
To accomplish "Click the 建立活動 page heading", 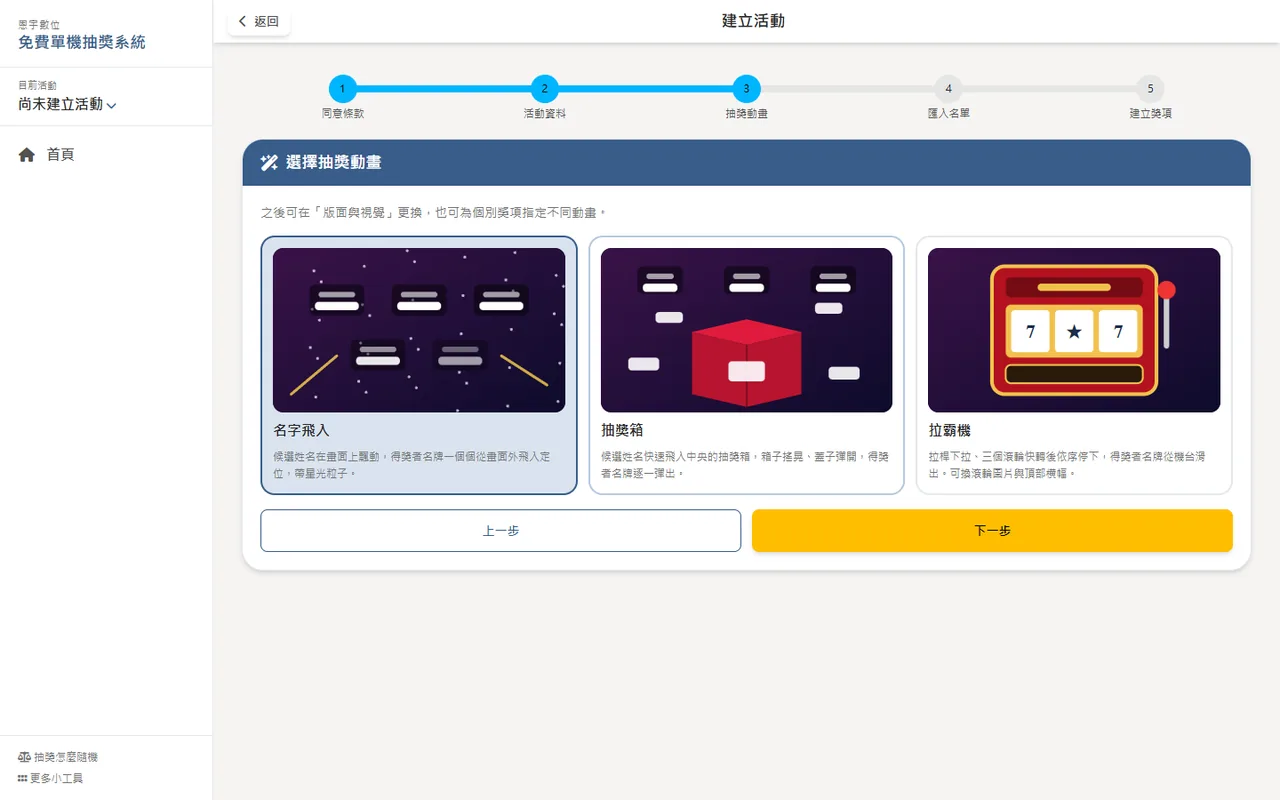I will [753, 21].
